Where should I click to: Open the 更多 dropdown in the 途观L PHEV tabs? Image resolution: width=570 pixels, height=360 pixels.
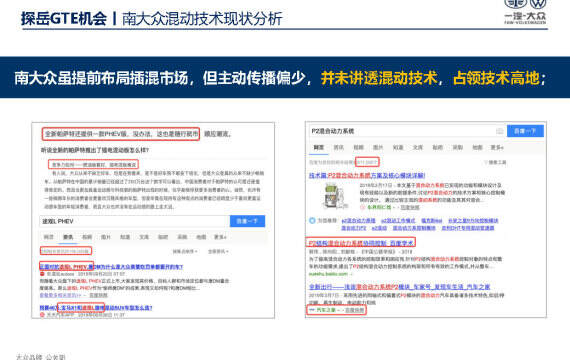coord(220,237)
